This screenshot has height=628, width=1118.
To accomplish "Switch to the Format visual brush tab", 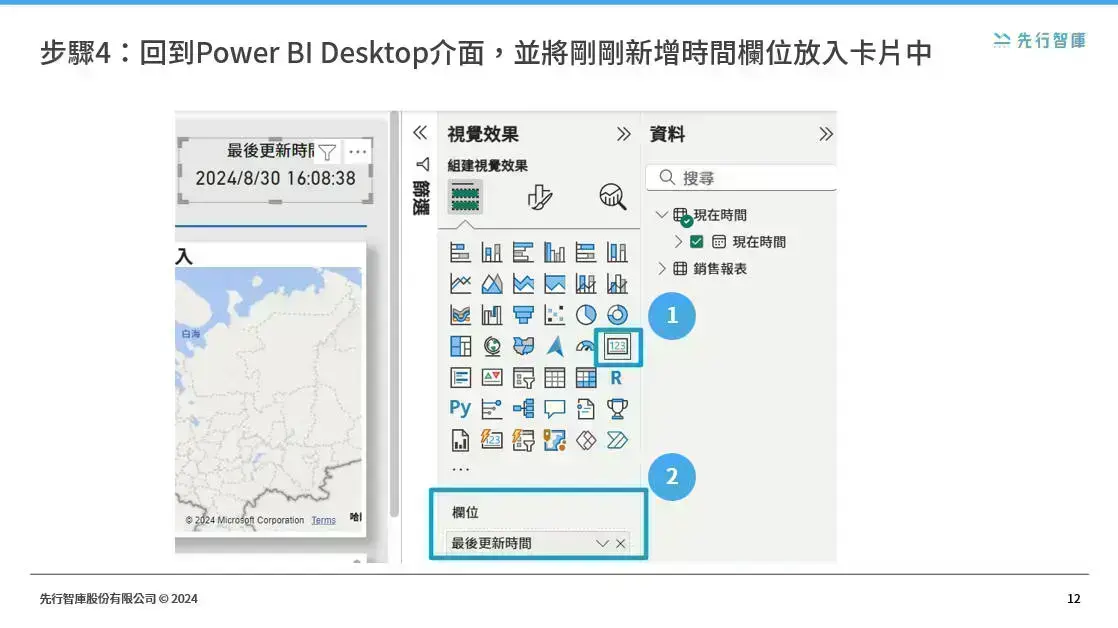I will tap(539, 197).
